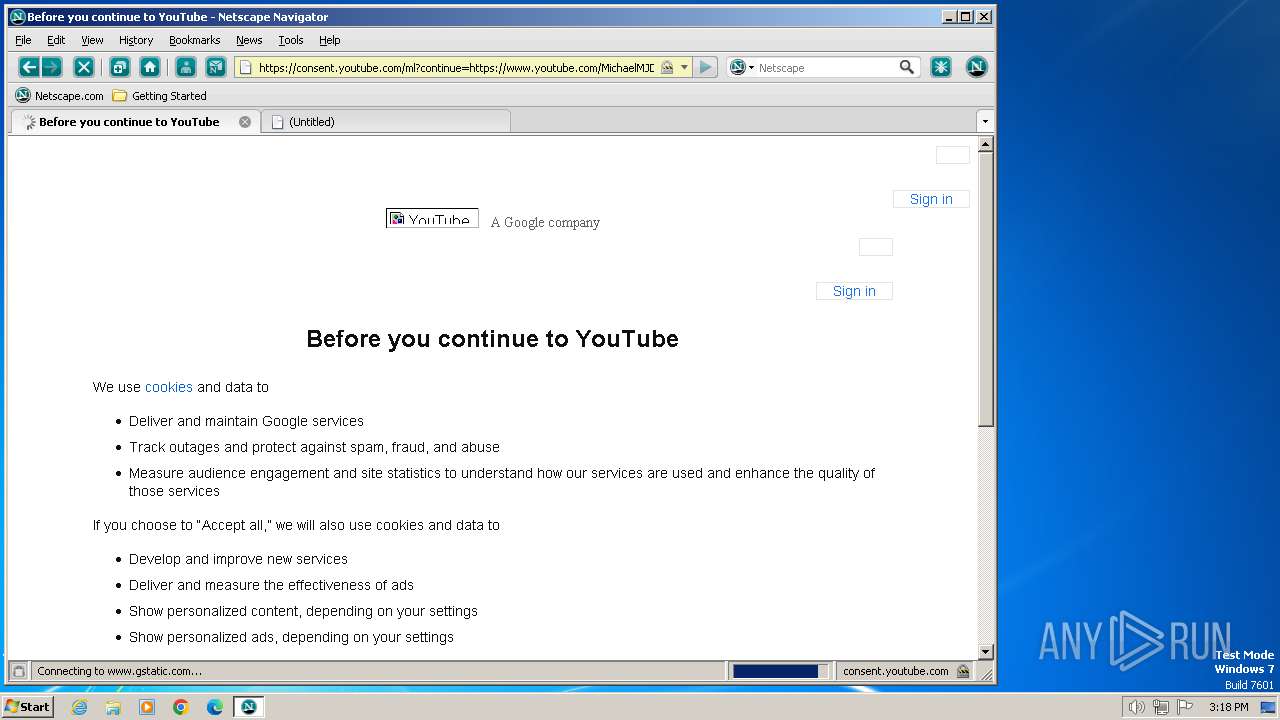Image resolution: width=1280 pixels, height=720 pixels.
Task: Open the News menu
Action: (249, 40)
